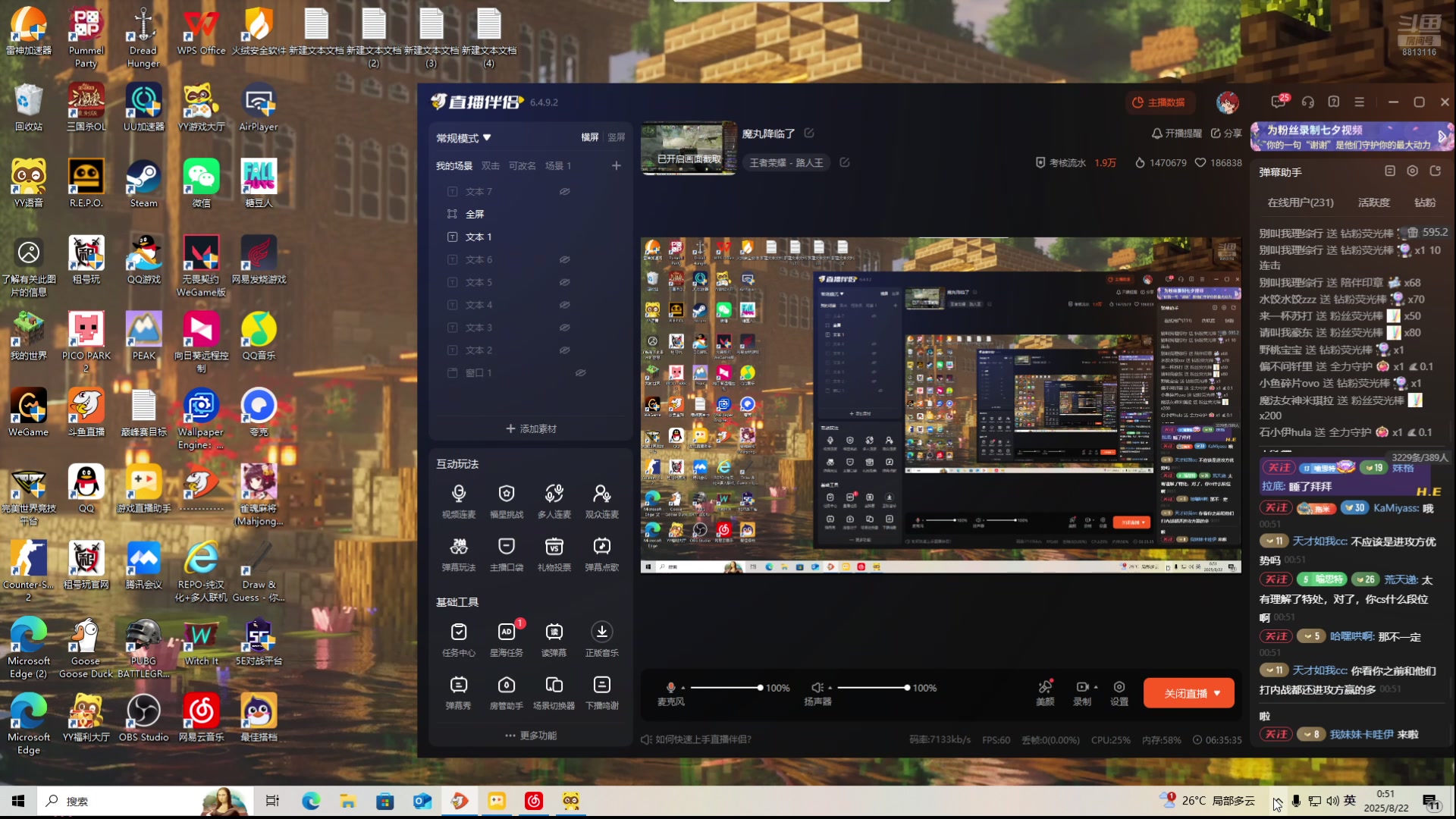This screenshot has height=819, width=1456.
Task: Open 福星挑战 challenge feature
Action: click(507, 501)
